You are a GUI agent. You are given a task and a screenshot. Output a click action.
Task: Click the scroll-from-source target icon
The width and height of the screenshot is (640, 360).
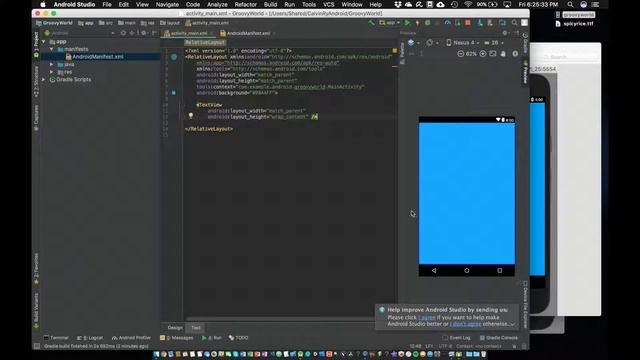coord(123,33)
